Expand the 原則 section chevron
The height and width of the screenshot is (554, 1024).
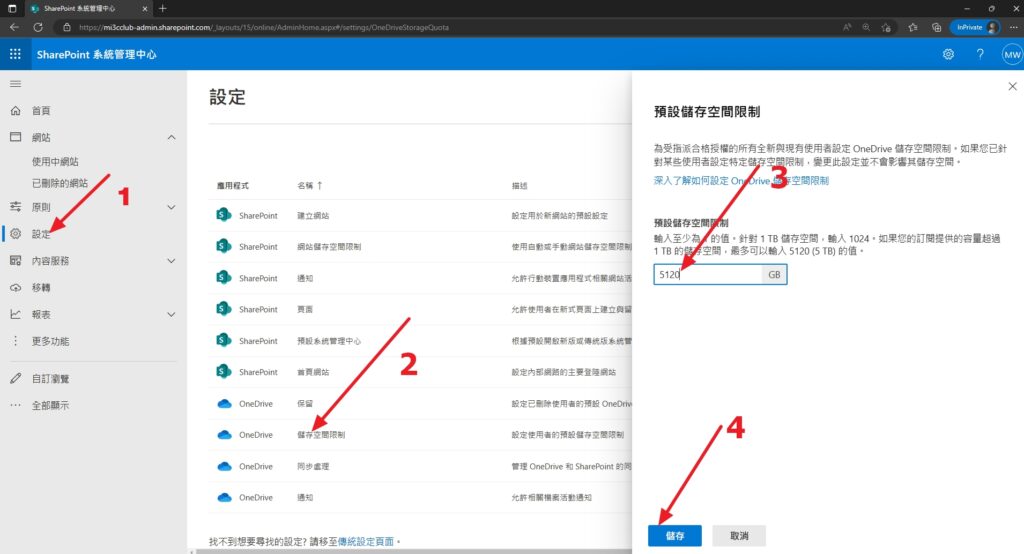tap(171, 207)
